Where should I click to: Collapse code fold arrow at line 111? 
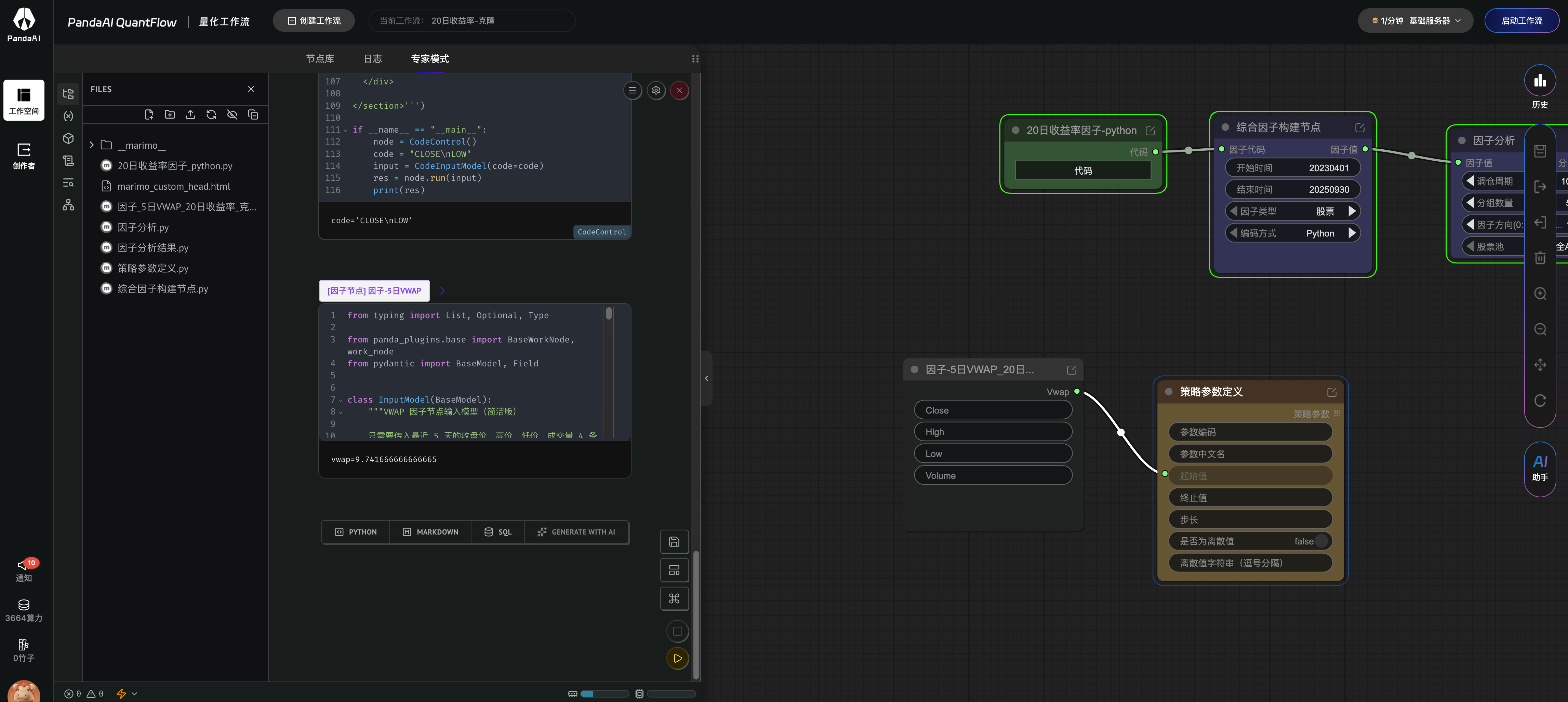(345, 130)
